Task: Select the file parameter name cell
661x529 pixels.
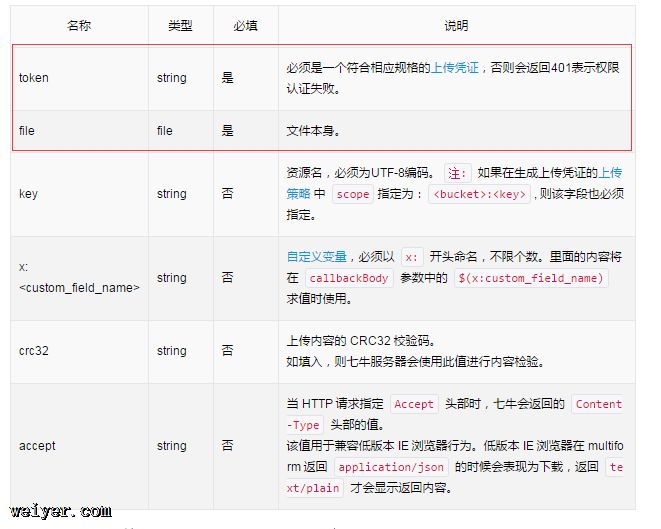Action: coord(27,131)
